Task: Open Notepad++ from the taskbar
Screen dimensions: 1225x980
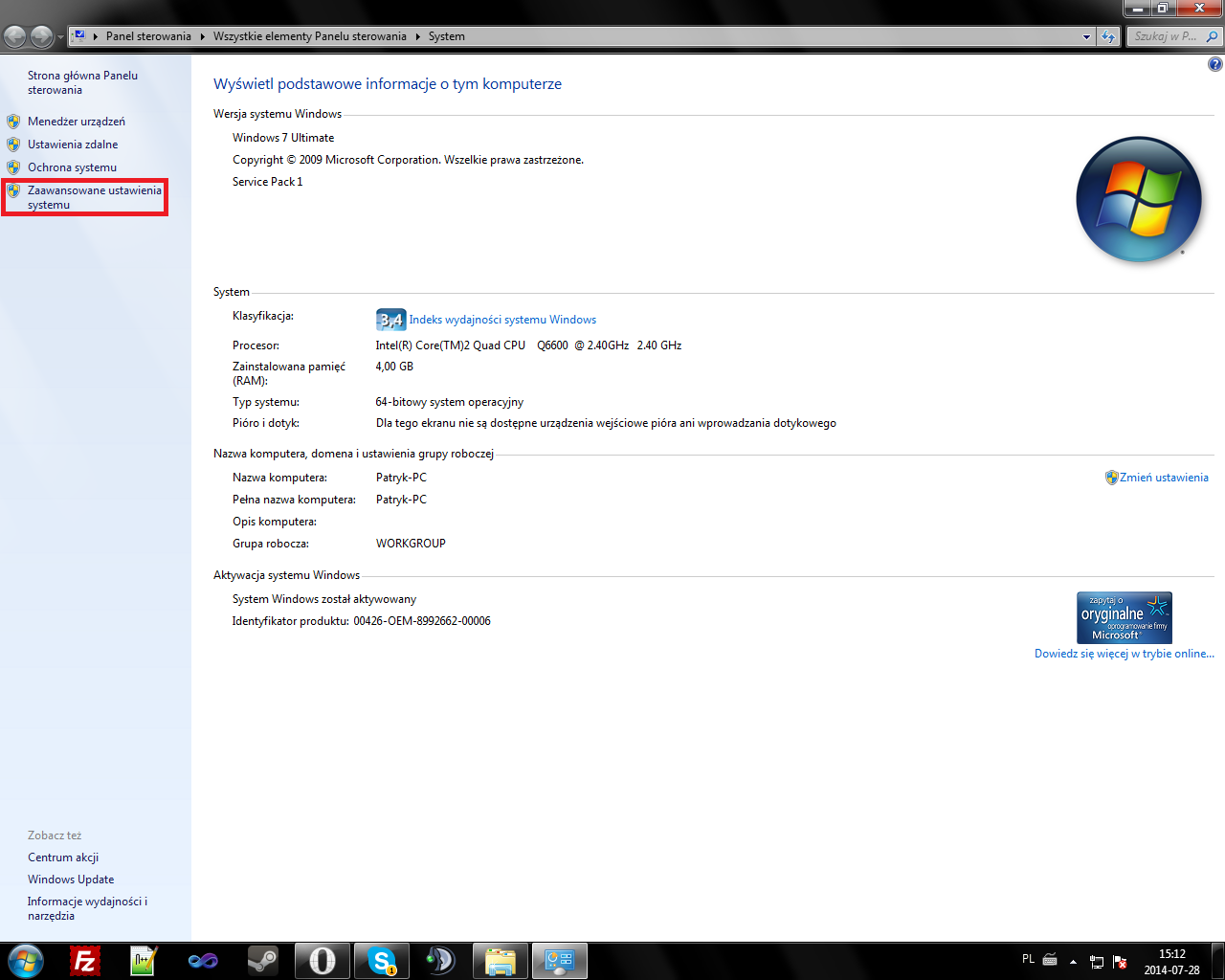Action: [144, 961]
